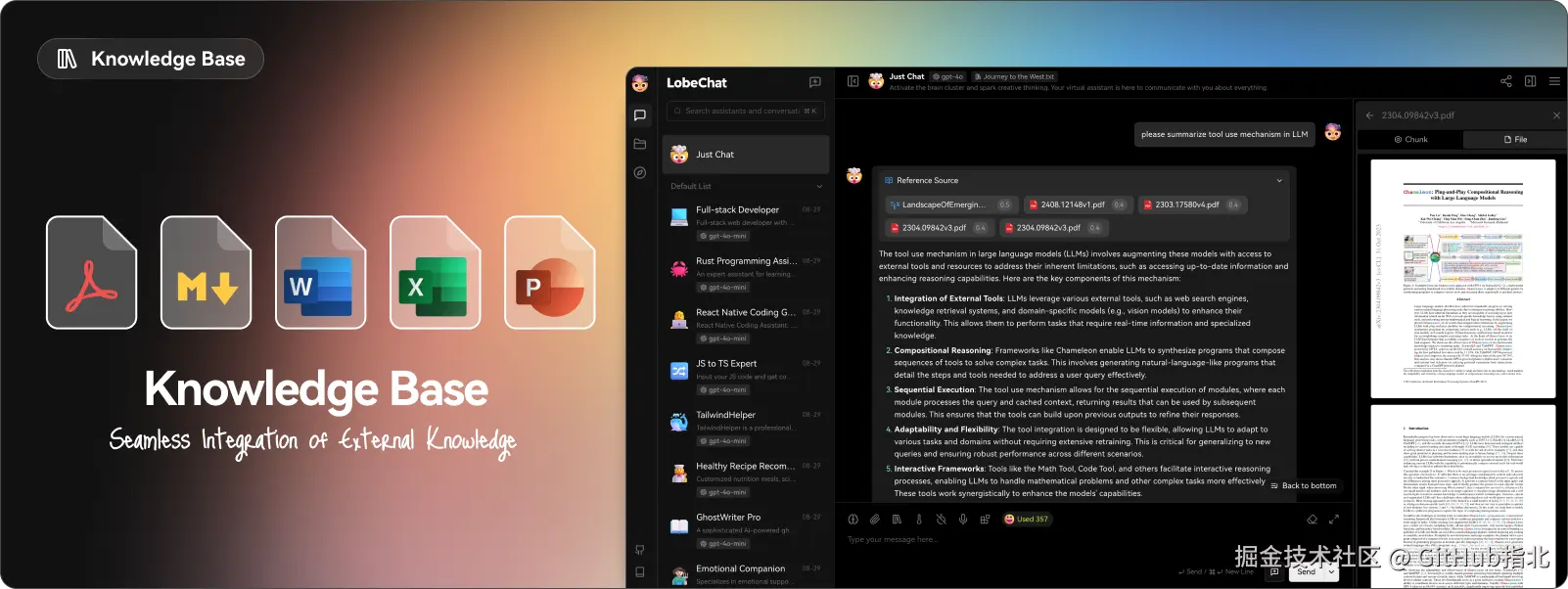Click the Just Chat avatar in chat header
1568x589 pixels.
[x=876, y=81]
